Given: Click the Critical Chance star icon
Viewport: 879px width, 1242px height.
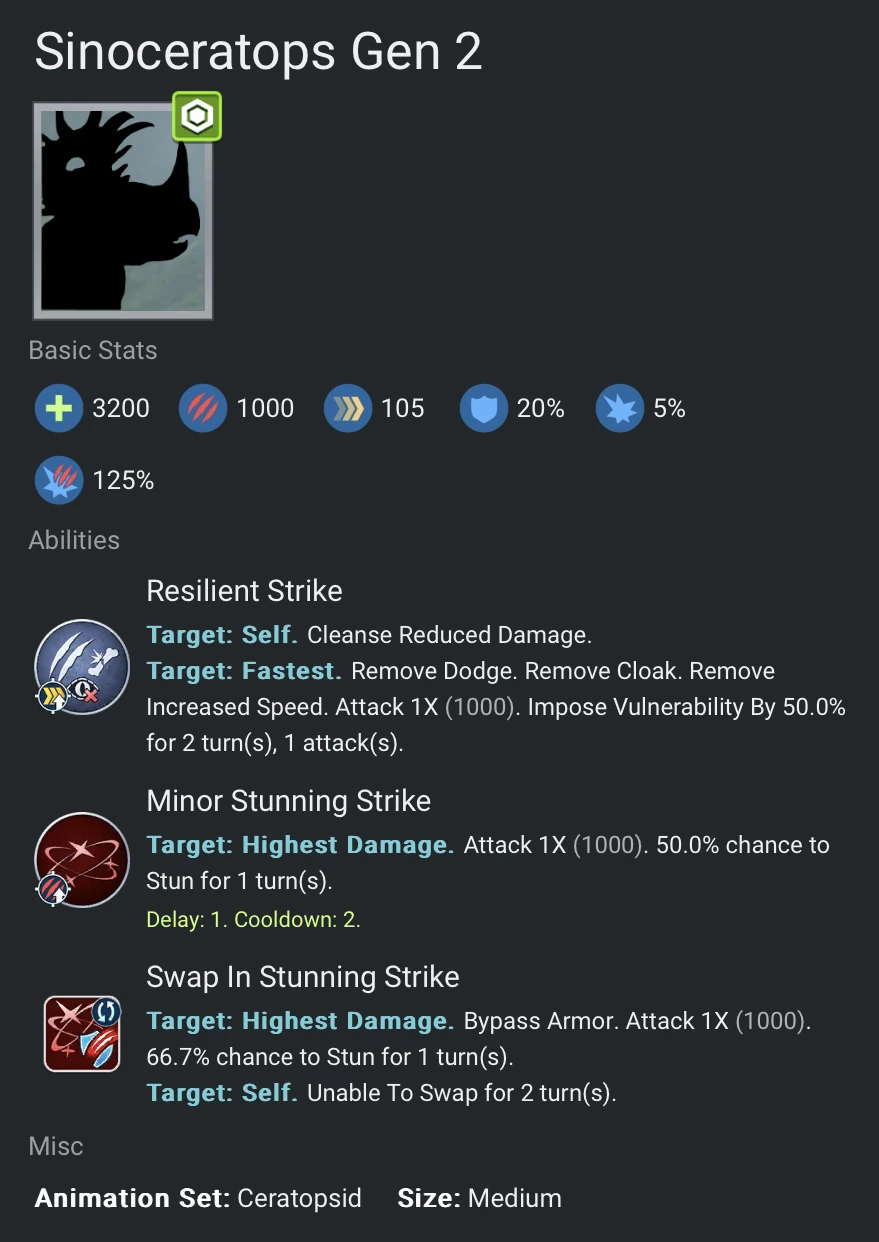Looking at the screenshot, I should tap(621, 408).
